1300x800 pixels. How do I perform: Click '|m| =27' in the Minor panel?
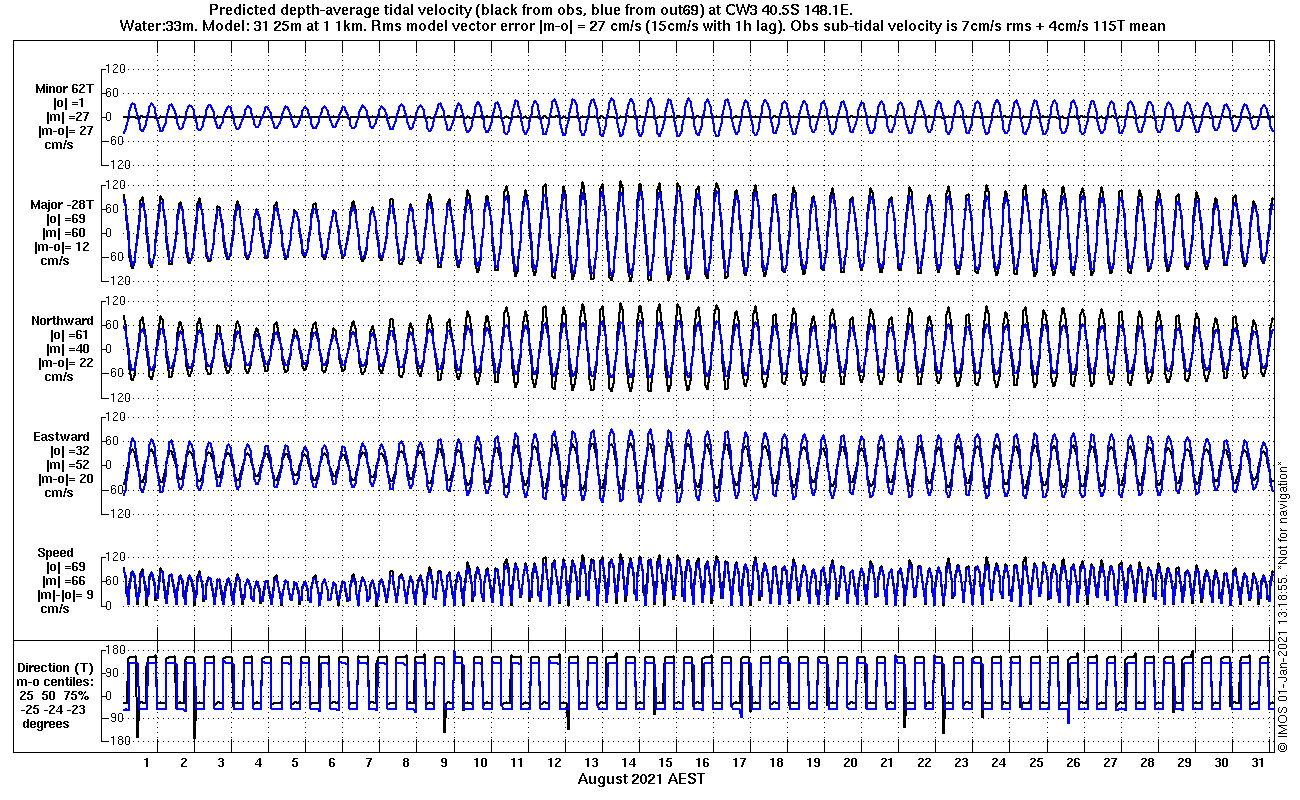tap(68, 117)
